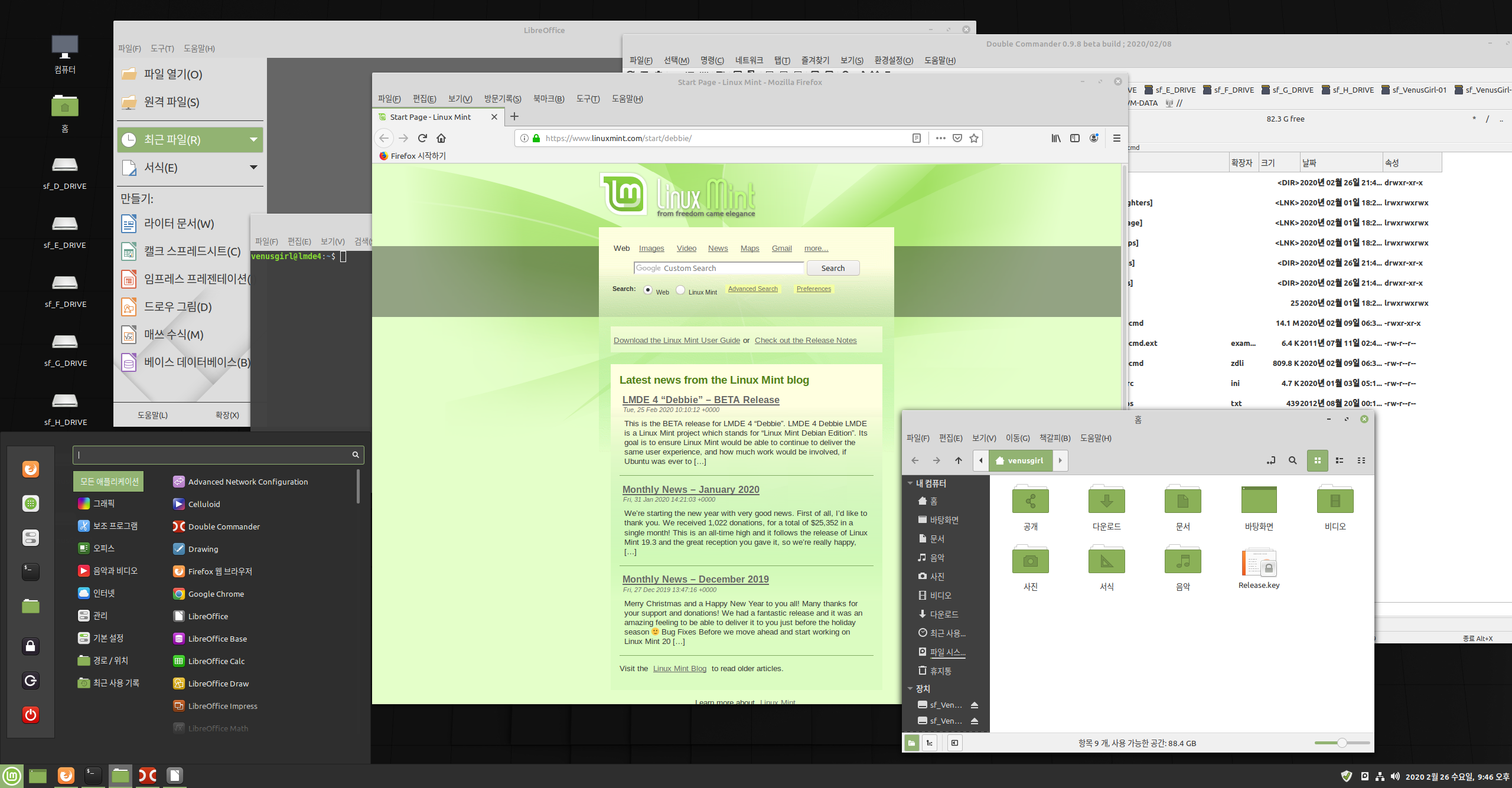The width and height of the screenshot is (1512, 788).
Task: Eject the first sf_Ven... device
Action: pos(975,705)
